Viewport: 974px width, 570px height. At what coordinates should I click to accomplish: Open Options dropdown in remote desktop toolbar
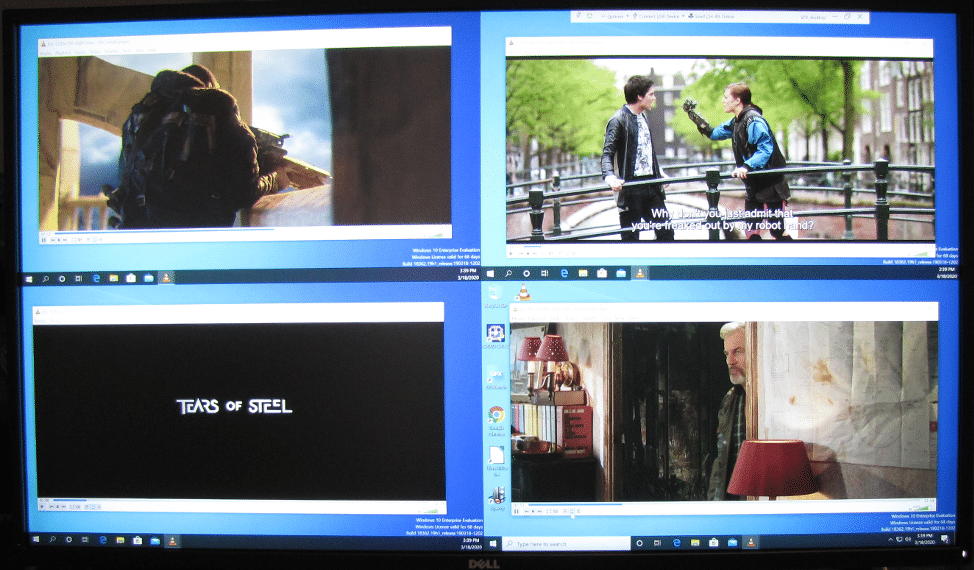click(614, 16)
